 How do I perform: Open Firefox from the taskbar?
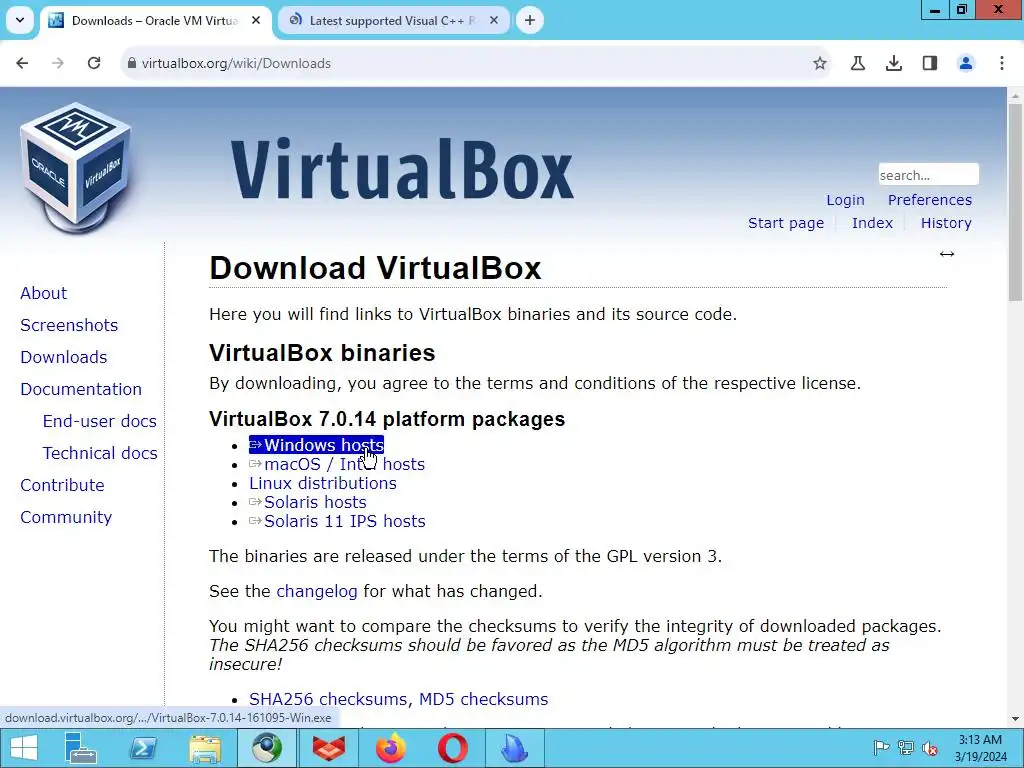[x=391, y=748]
